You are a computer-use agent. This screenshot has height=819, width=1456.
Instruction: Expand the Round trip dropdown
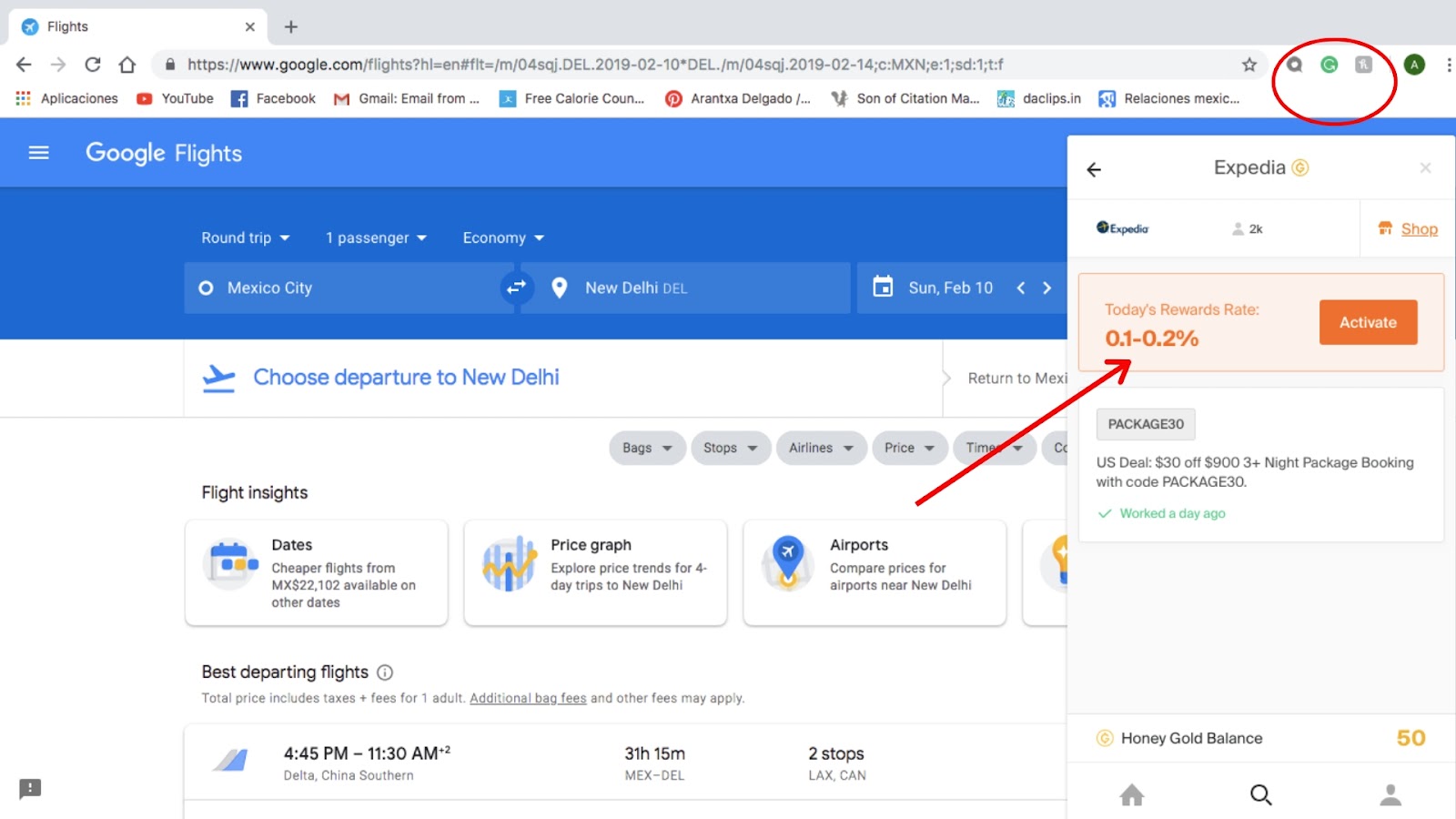coord(246,238)
